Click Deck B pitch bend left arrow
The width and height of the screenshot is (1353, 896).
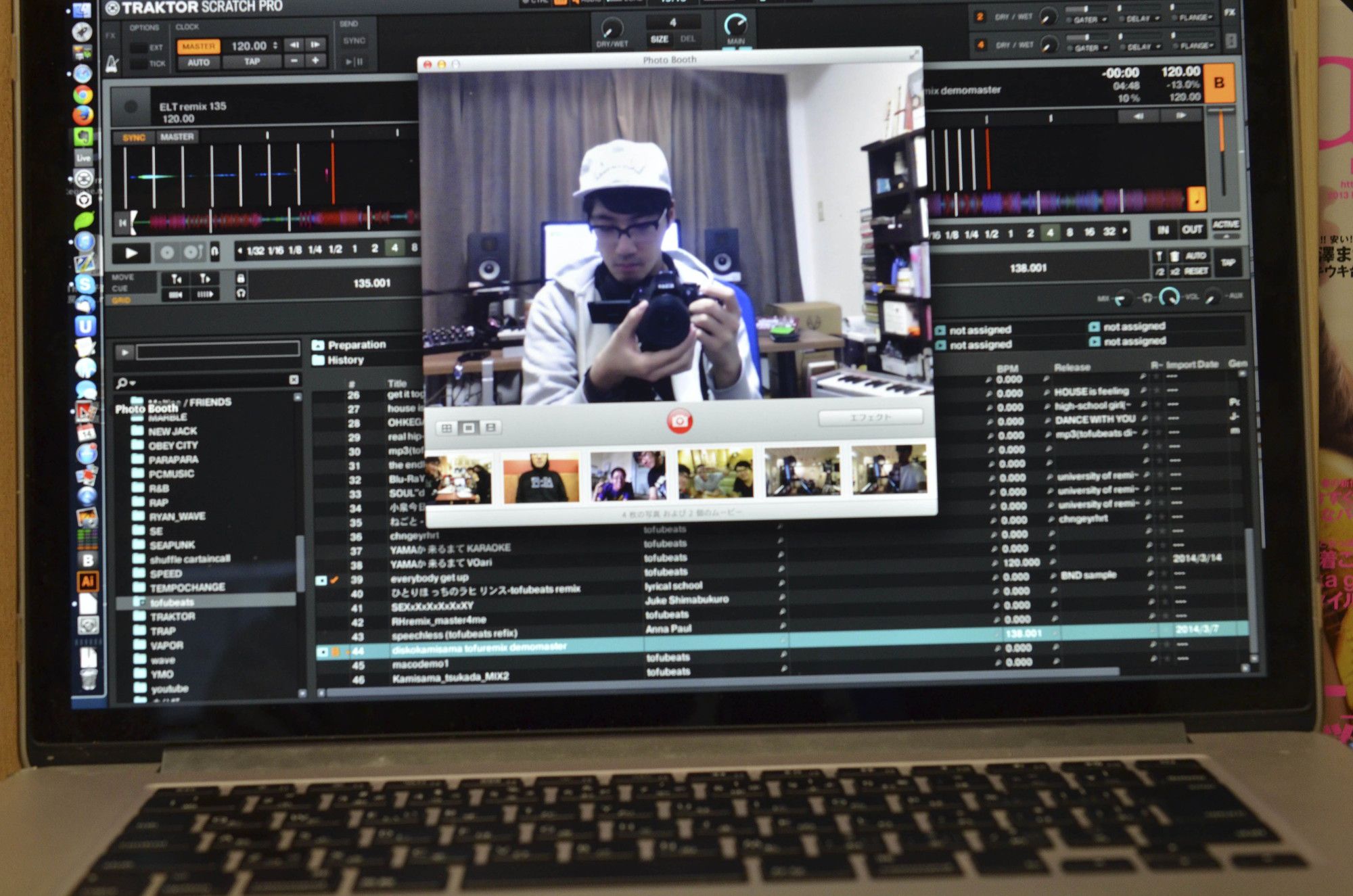tap(1138, 116)
